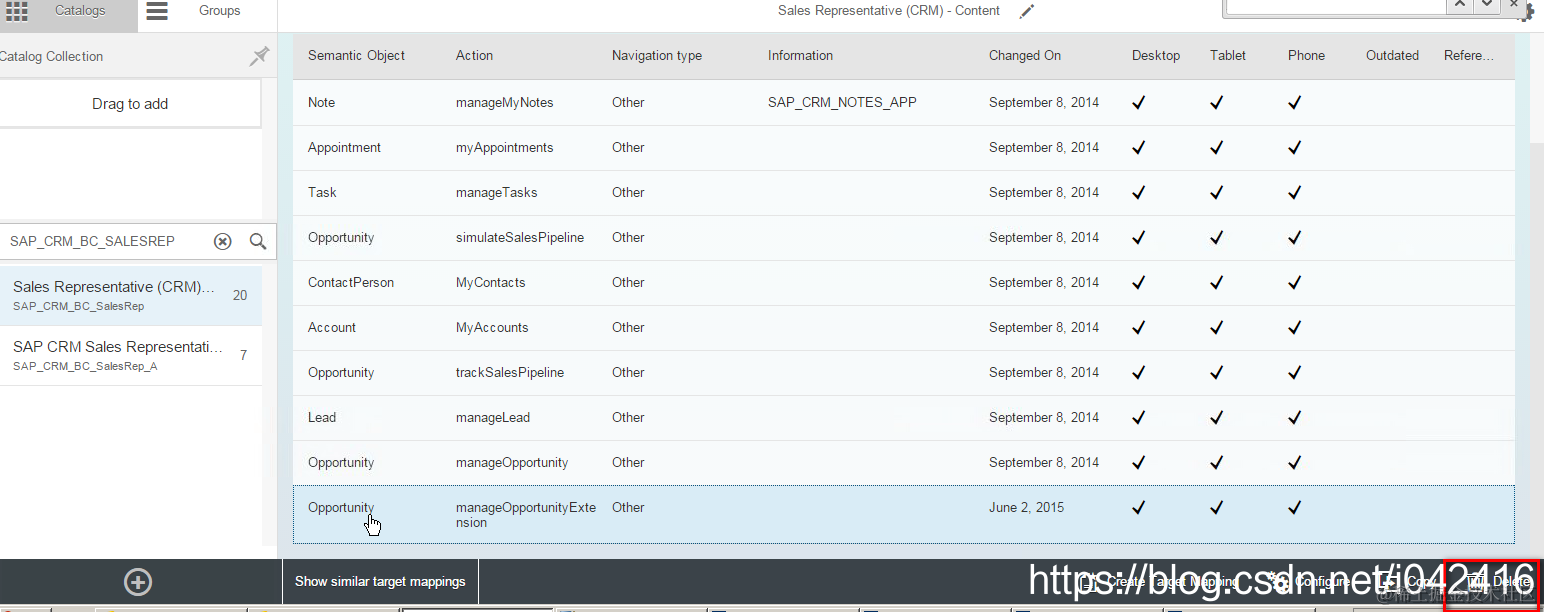Click the Configure button
Screen dimensions: 1544x612
point(1308,581)
